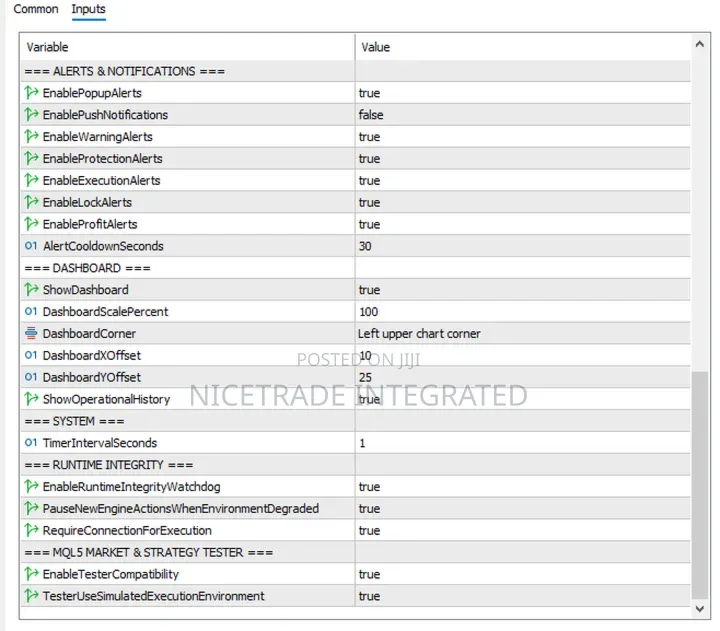Click the TimerIntervalSeconds integer icon
The image size is (720, 631).
(31, 443)
